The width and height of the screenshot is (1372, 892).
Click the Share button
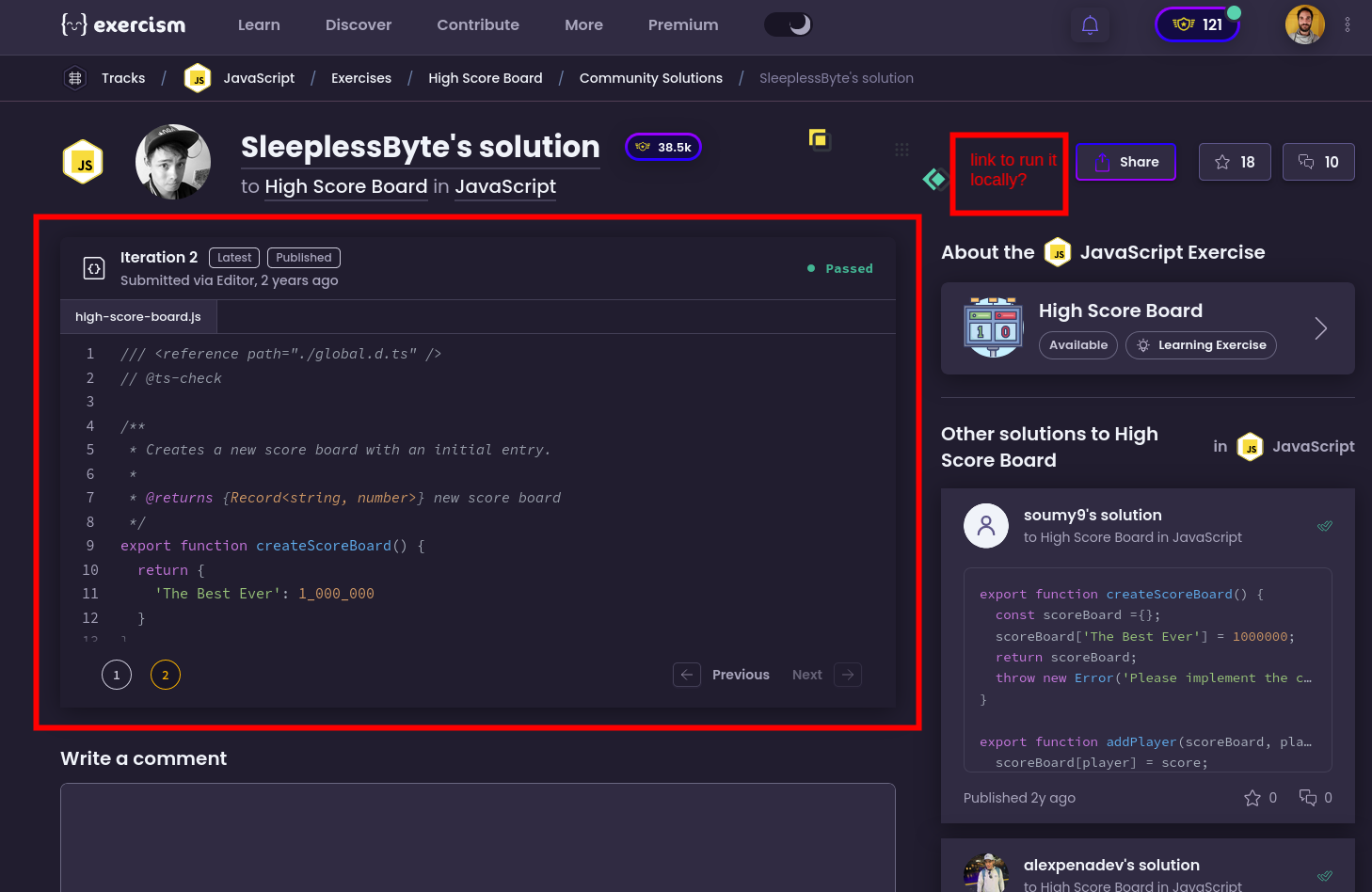[1125, 162]
